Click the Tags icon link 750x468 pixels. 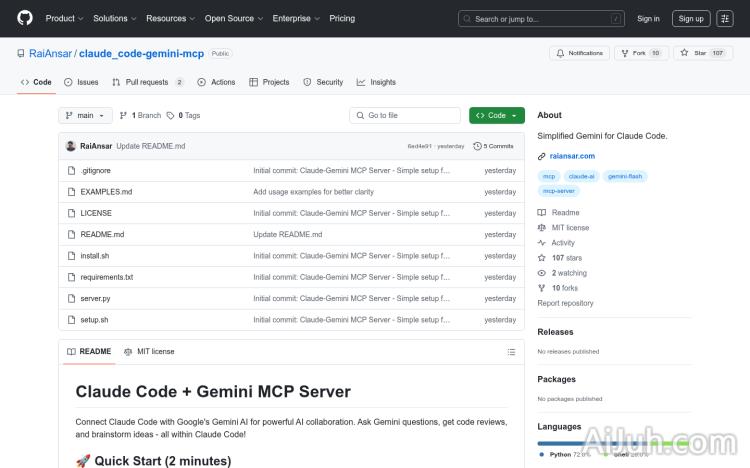tap(171, 116)
